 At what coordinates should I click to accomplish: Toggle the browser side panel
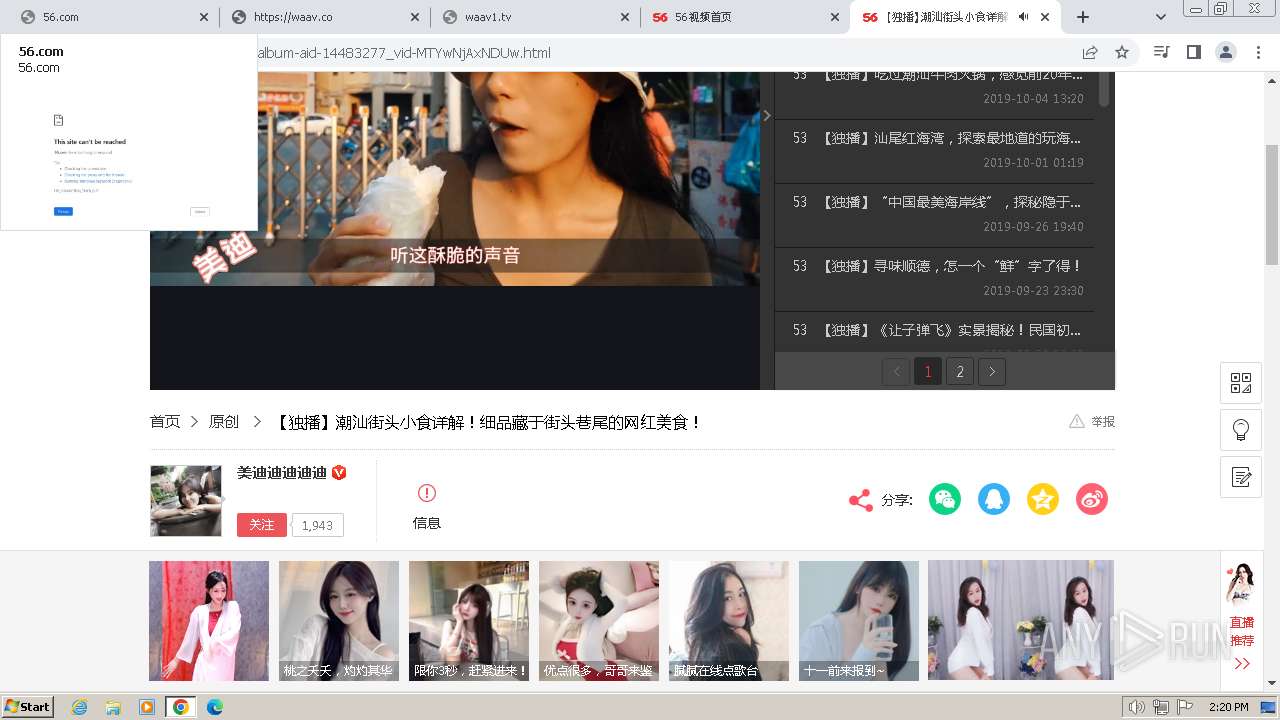[x=1193, y=53]
